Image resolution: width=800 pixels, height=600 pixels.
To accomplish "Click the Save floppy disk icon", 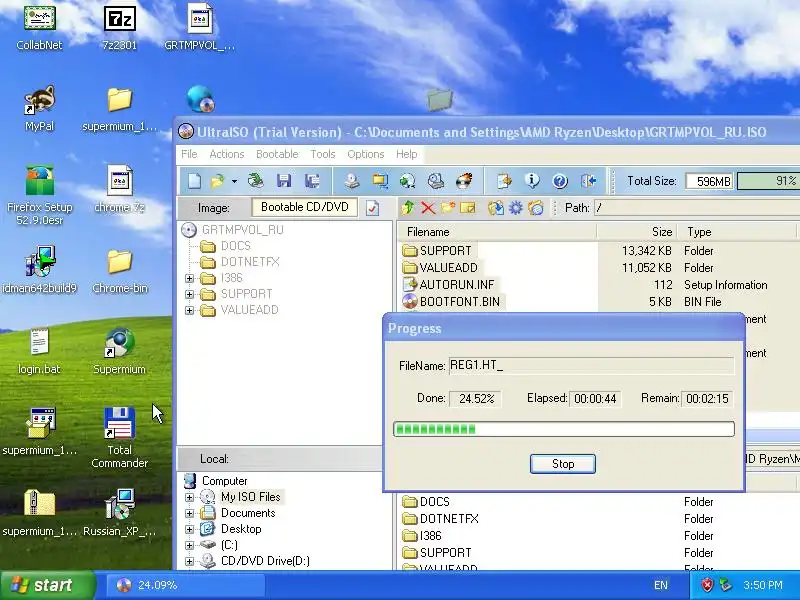I will (x=284, y=181).
